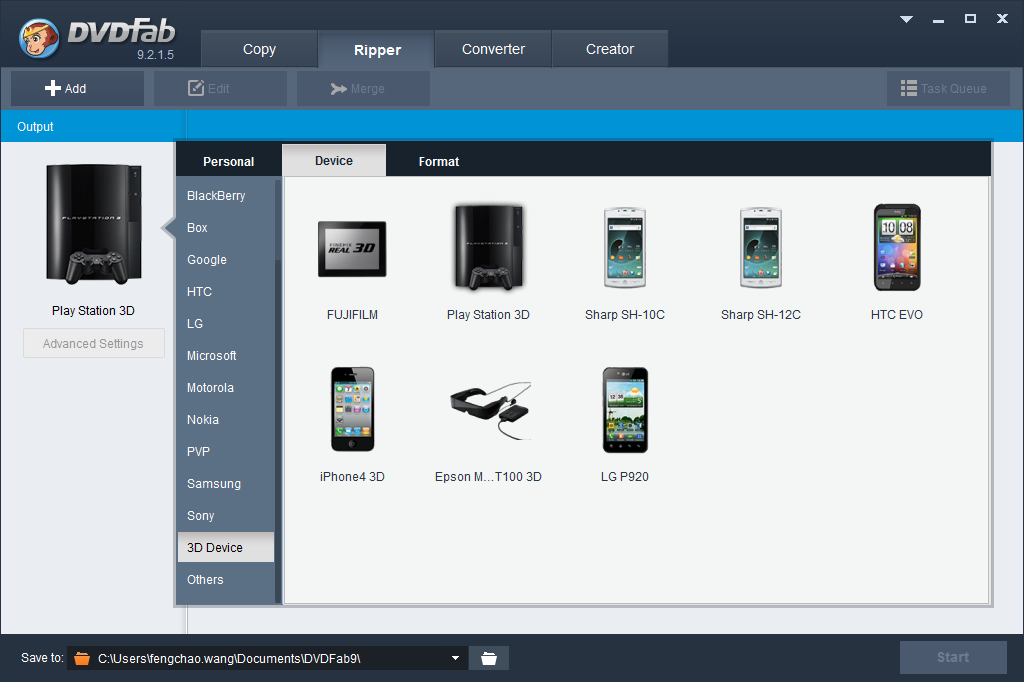Click the Merge toolbar button
Viewport: 1024px width, 682px height.
363,88
